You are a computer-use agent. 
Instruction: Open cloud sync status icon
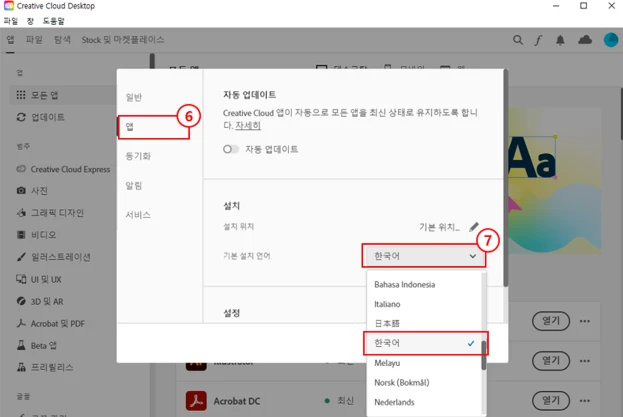pos(585,40)
